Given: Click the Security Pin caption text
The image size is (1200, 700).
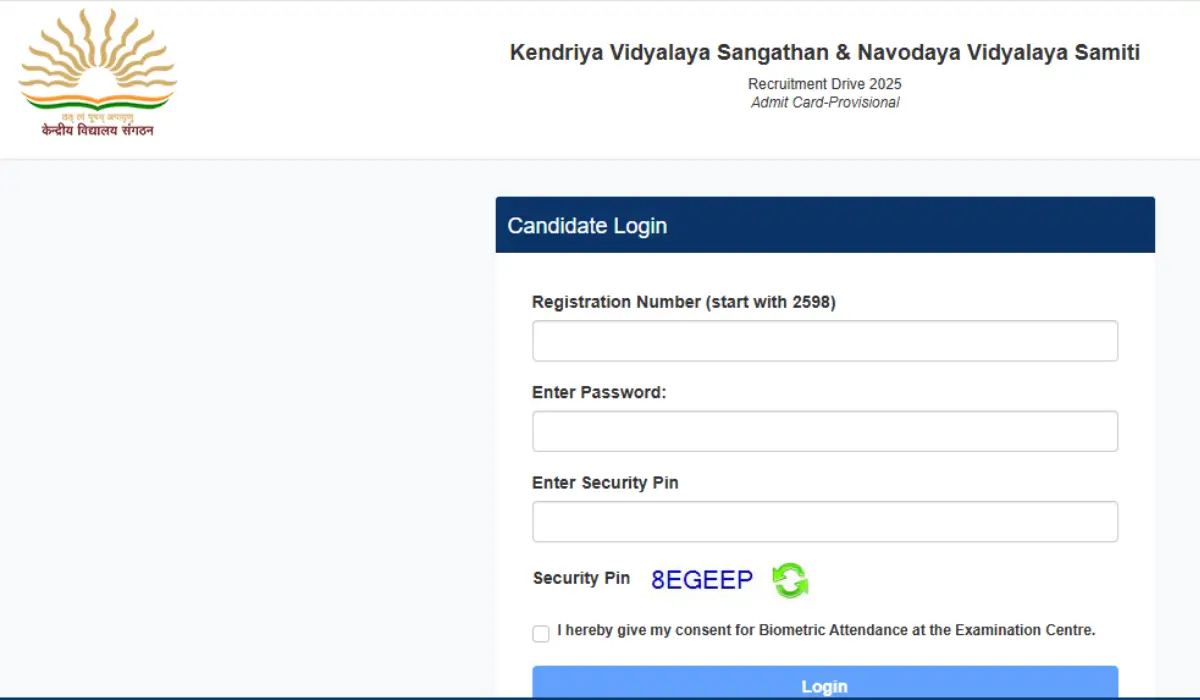Looking at the screenshot, I should coord(581,578).
